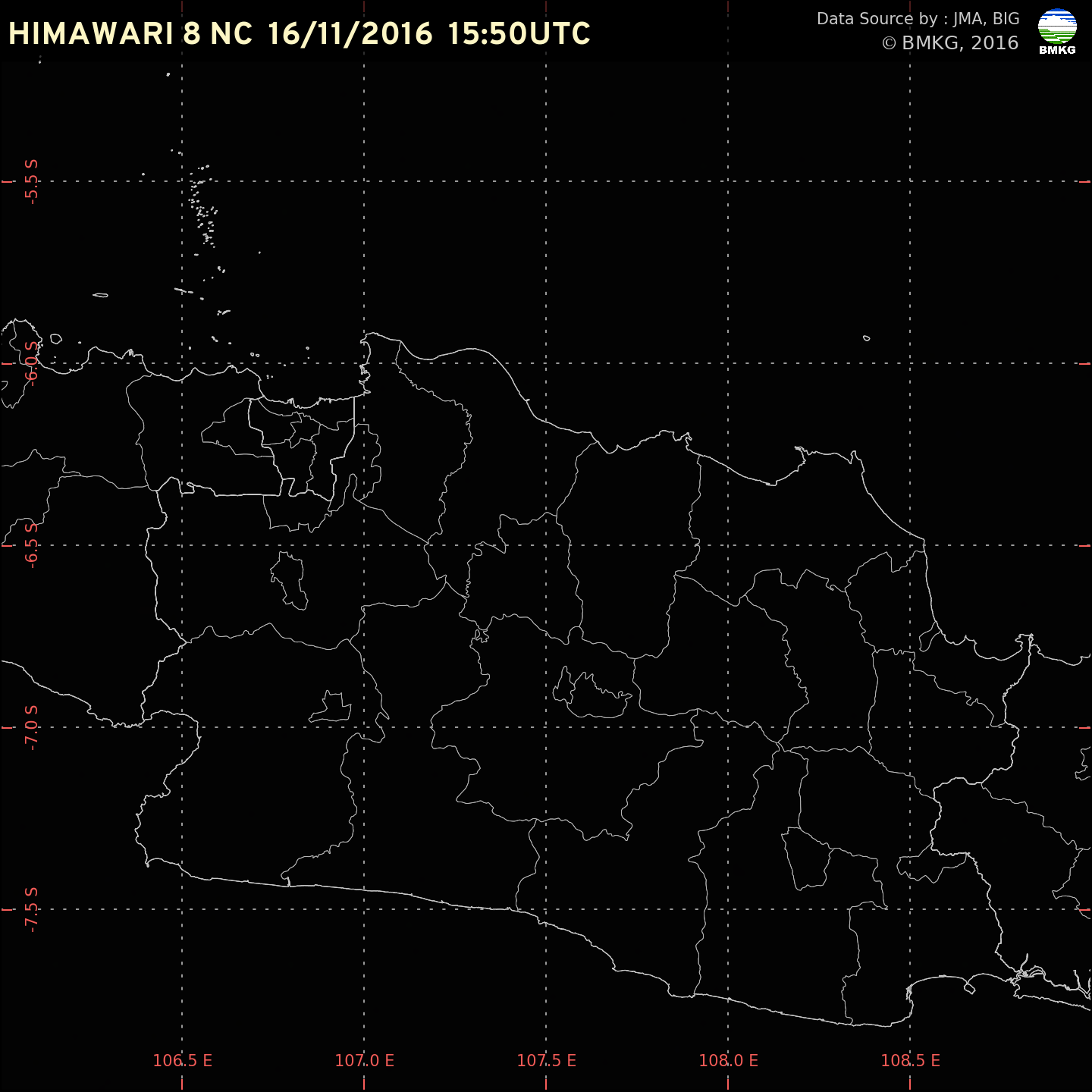Click the BMKG logo

1057,32
